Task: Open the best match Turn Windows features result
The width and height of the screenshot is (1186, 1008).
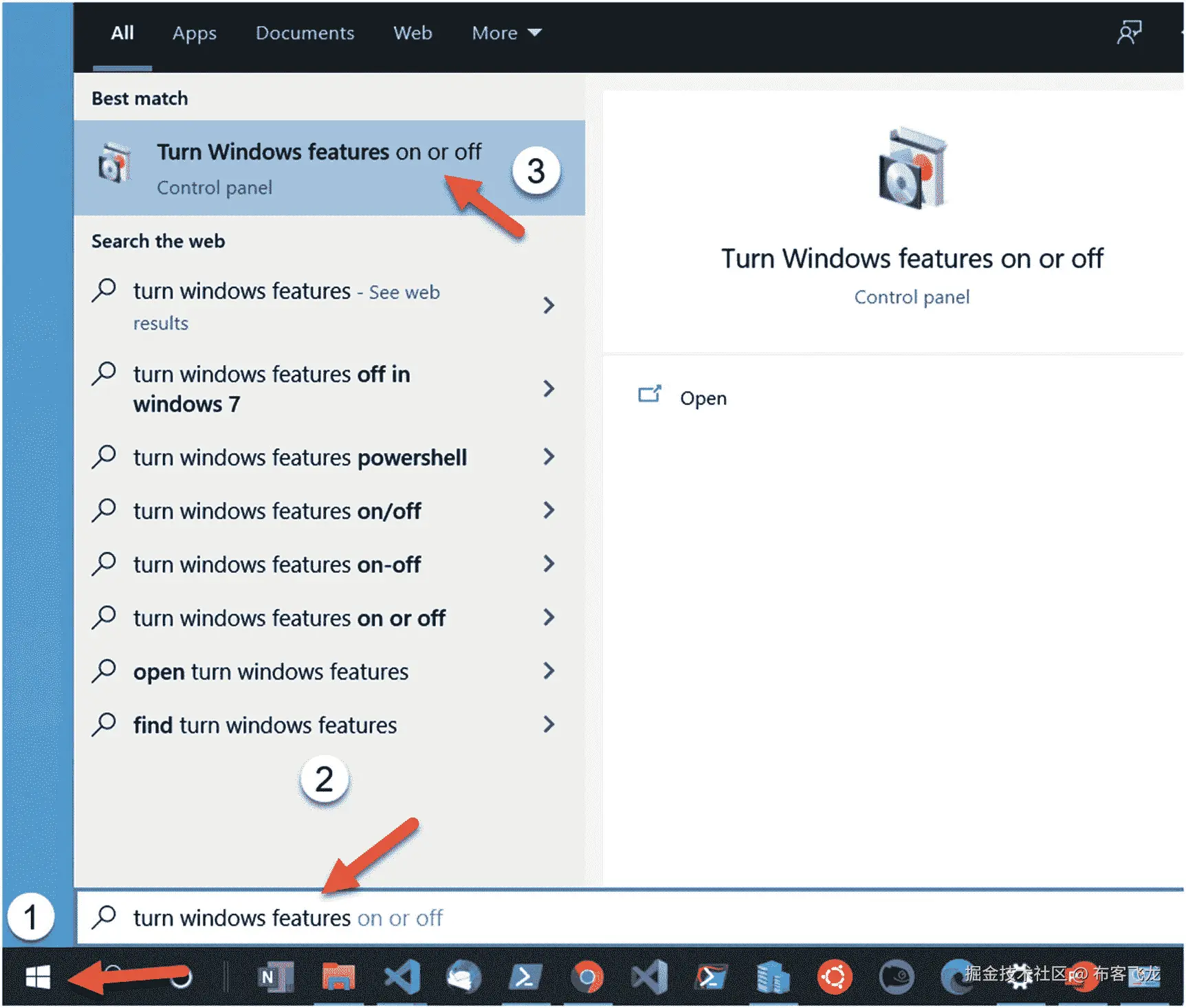Action: pyautogui.click(x=329, y=168)
